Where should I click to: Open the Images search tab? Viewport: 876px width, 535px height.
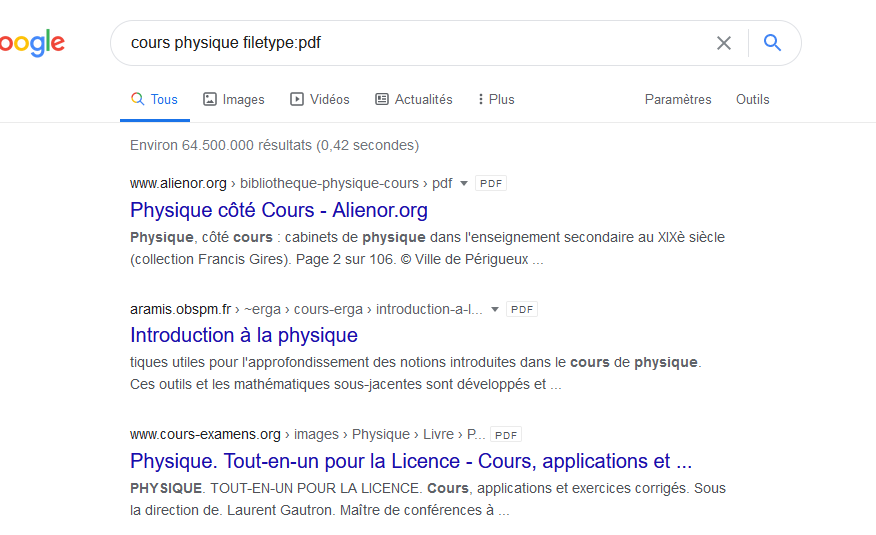[x=234, y=99]
